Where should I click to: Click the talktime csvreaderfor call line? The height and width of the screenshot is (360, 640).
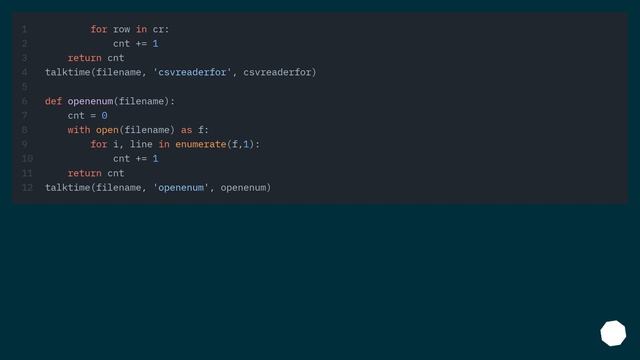click(180, 72)
